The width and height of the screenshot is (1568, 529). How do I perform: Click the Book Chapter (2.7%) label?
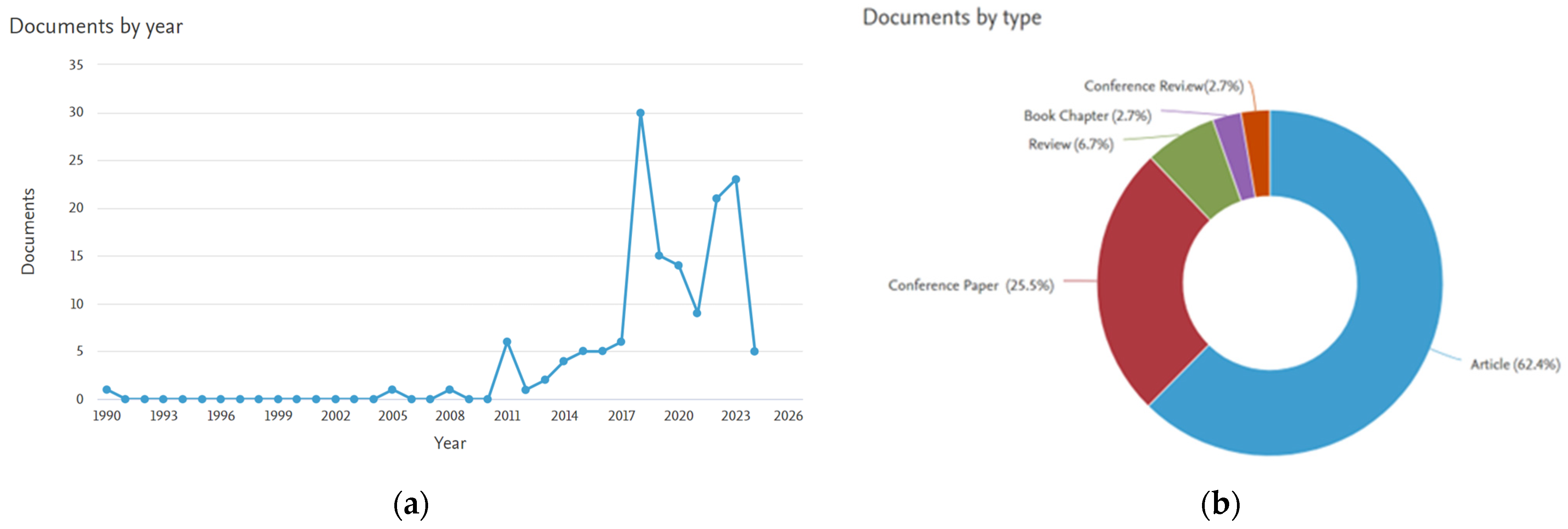(1087, 116)
